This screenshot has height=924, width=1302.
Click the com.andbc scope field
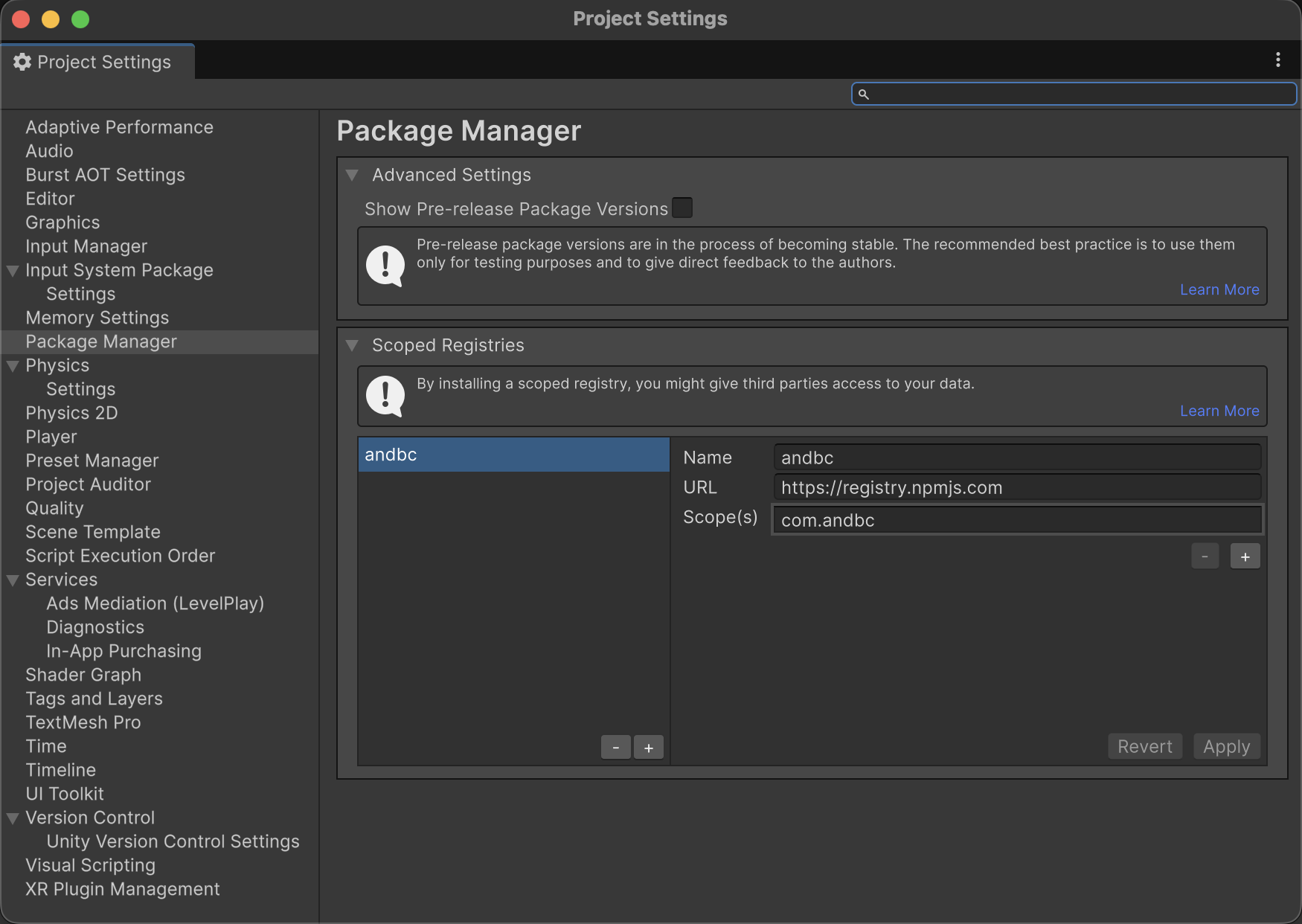click(x=1017, y=520)
